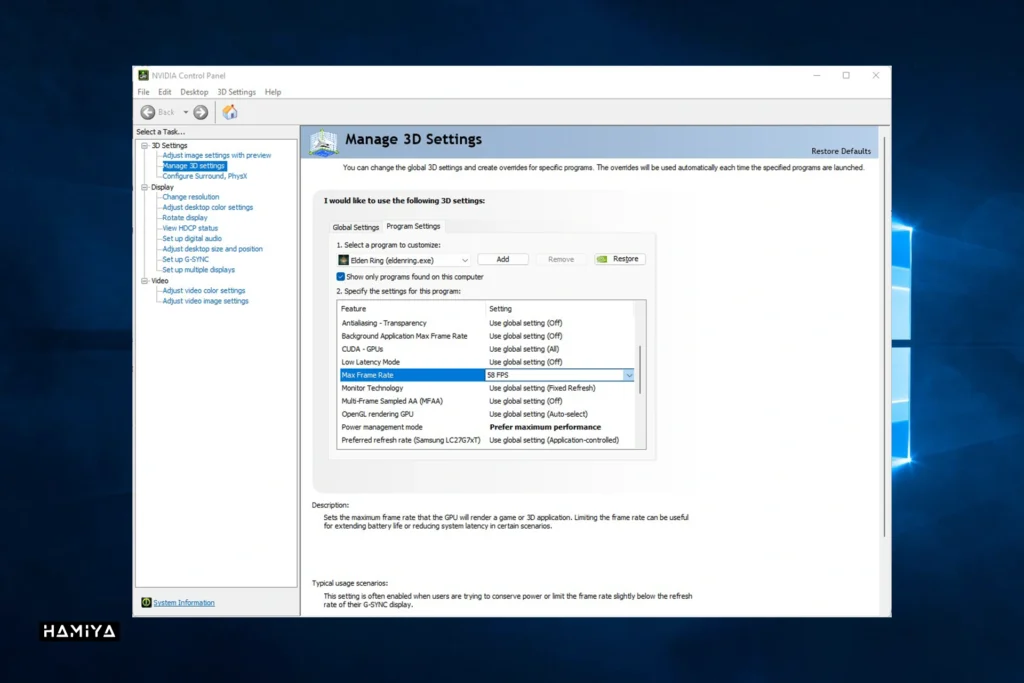This screenshot has height=683, width=1024.
Task: Select Adjust image settings with preview
Action: [x=216, y=155]
